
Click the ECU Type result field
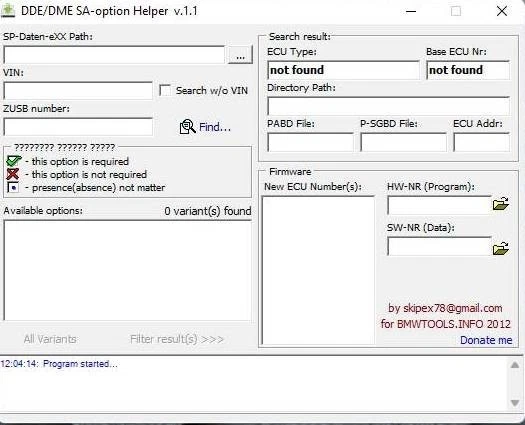click(343, 70)
